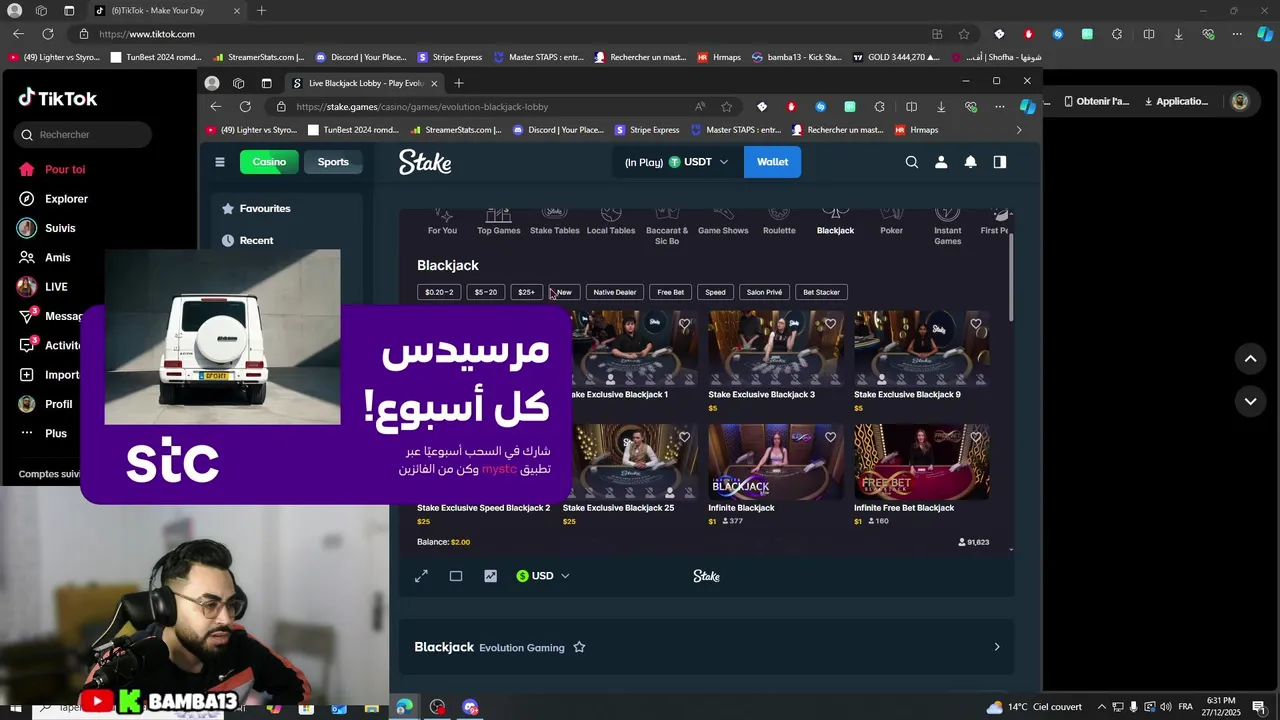Filter by Salon Privé tables

764,292
